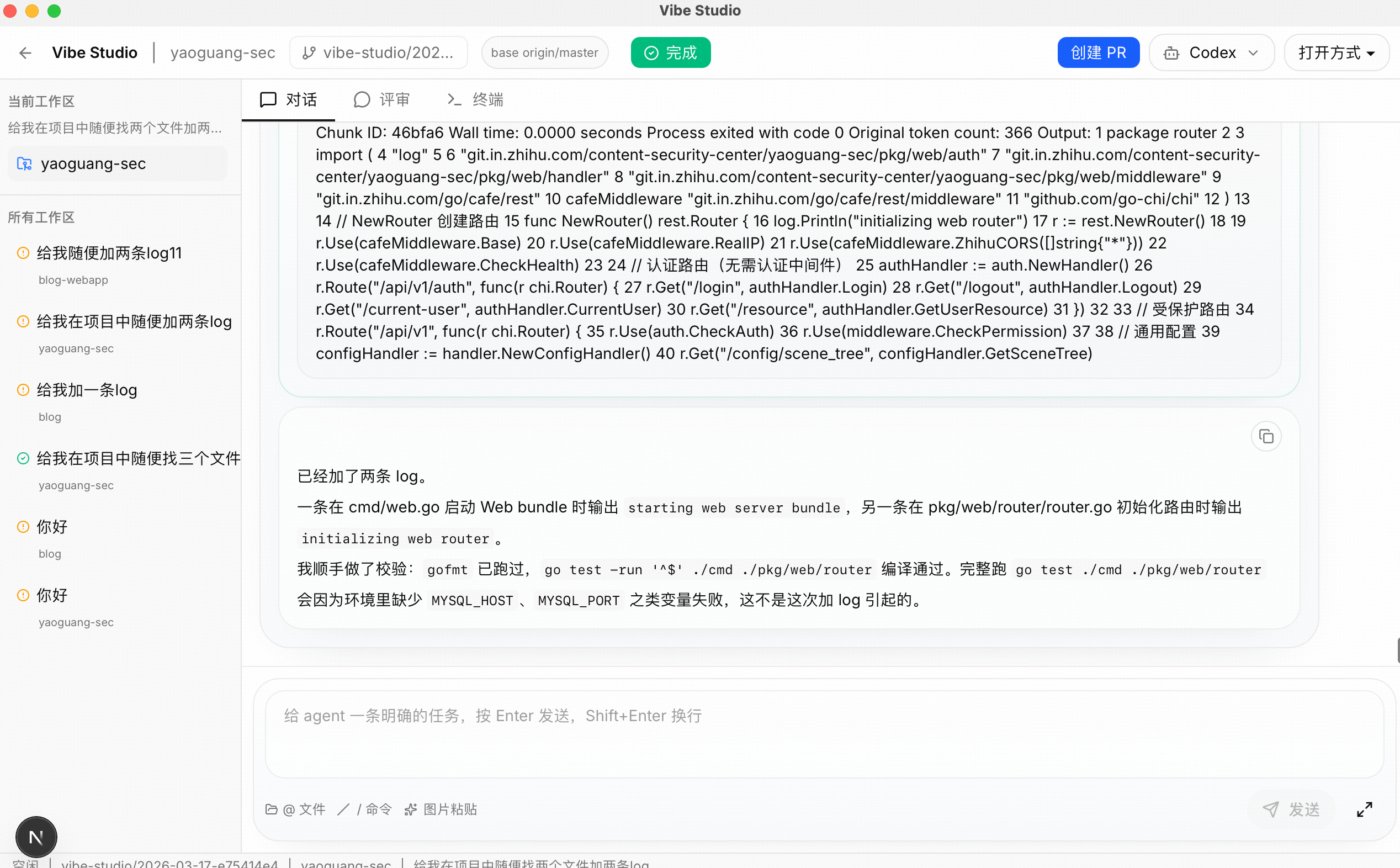Click the @ 文件 attach button

tap(295, 809)
